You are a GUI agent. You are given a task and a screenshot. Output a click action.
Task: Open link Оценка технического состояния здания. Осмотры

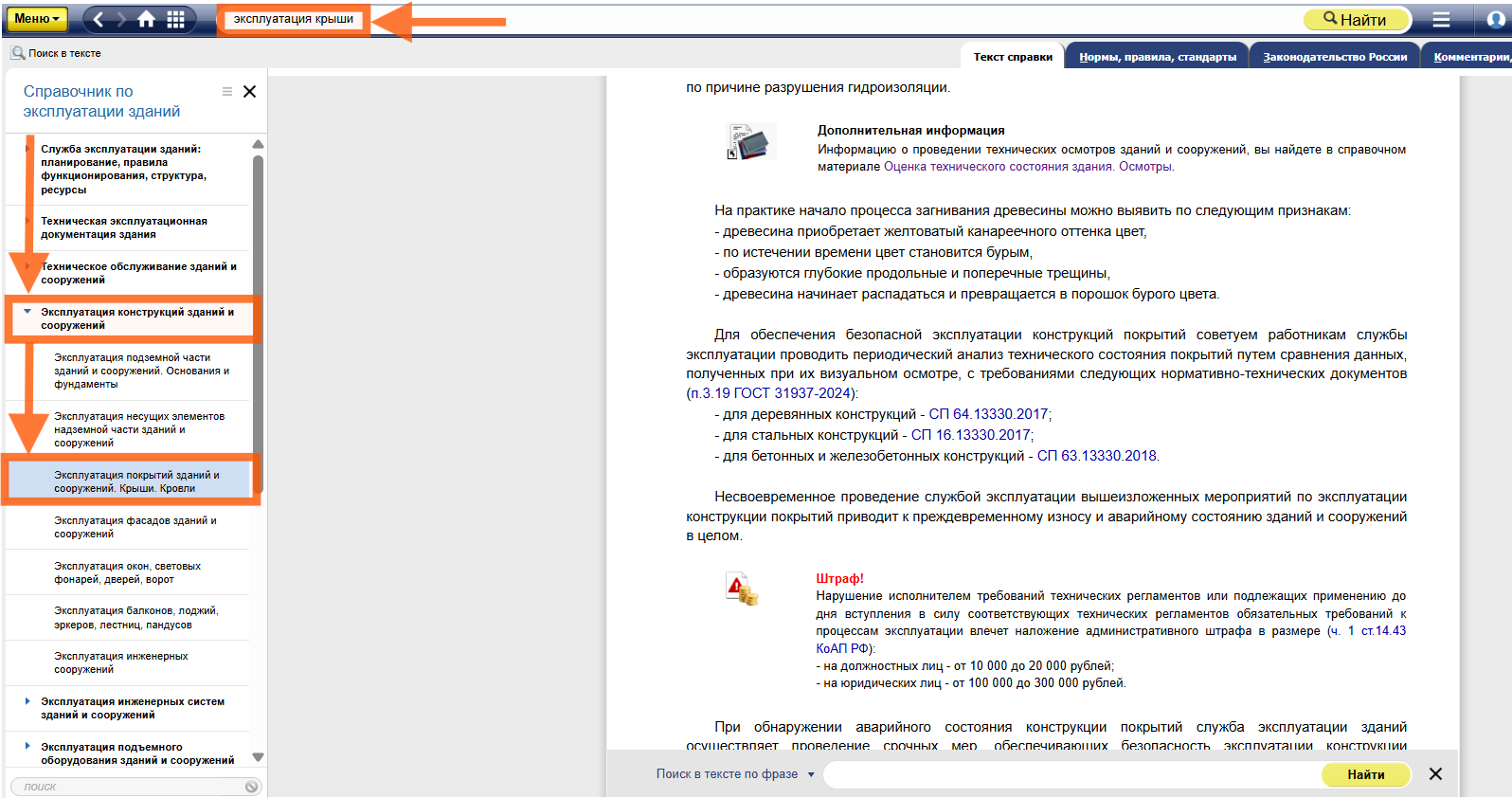(x=1029, y=167)
